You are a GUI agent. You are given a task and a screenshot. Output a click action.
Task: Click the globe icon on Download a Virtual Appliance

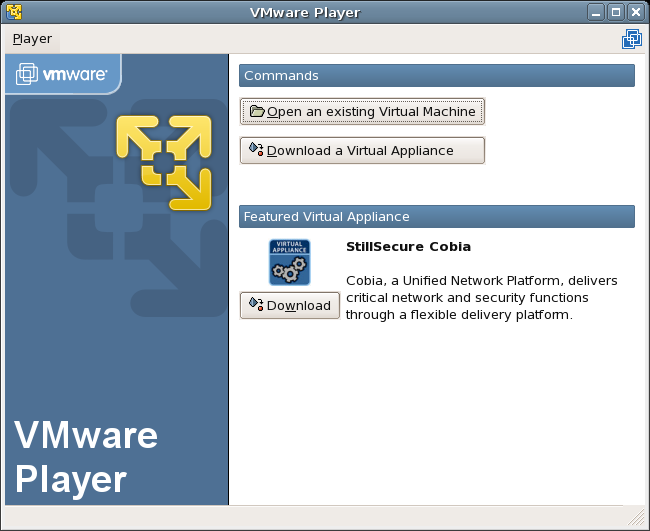pos(257,150)
